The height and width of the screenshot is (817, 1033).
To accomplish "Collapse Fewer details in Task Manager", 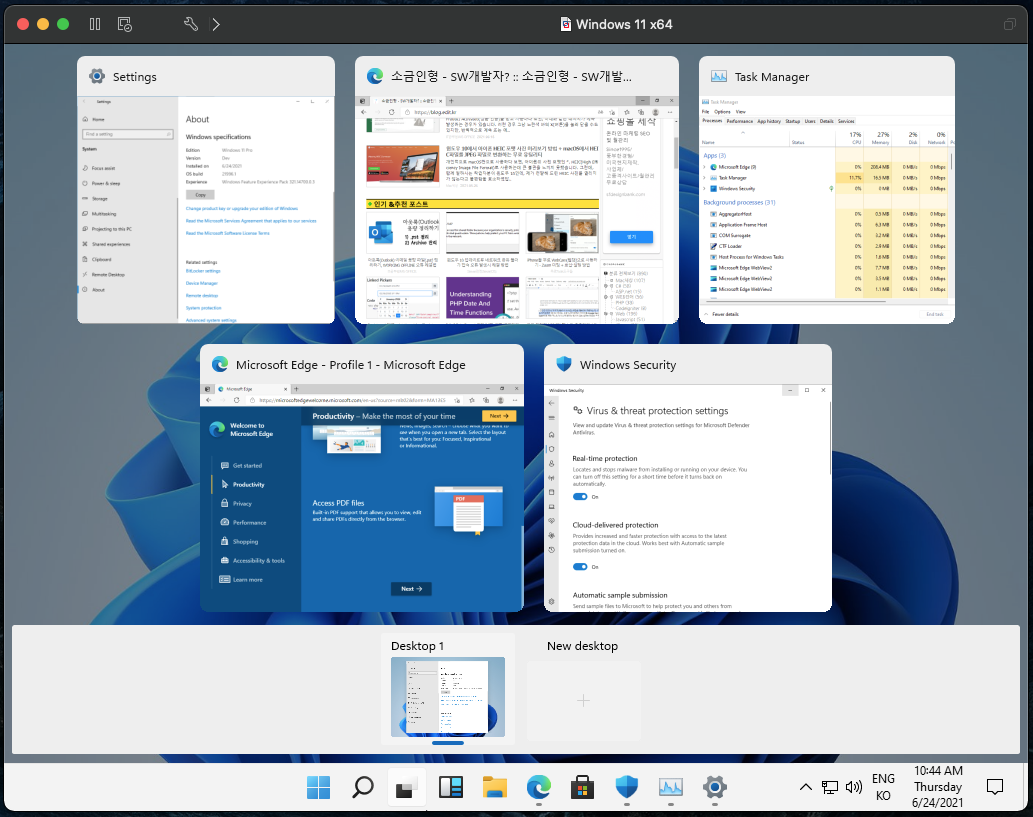I will 721,314.
